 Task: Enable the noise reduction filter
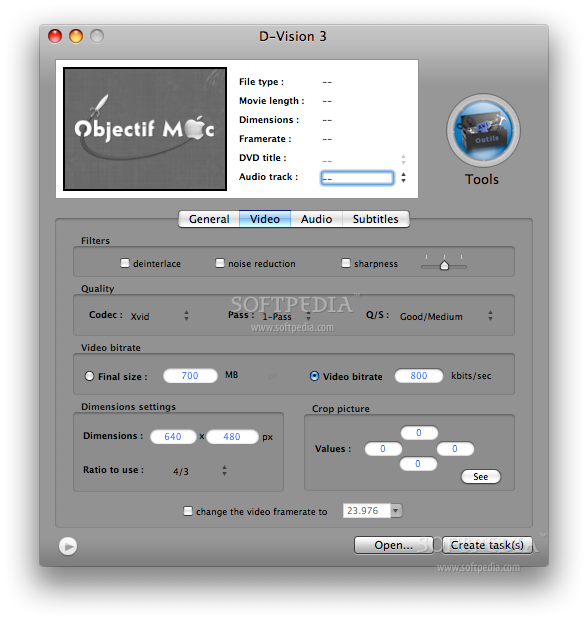220,263
